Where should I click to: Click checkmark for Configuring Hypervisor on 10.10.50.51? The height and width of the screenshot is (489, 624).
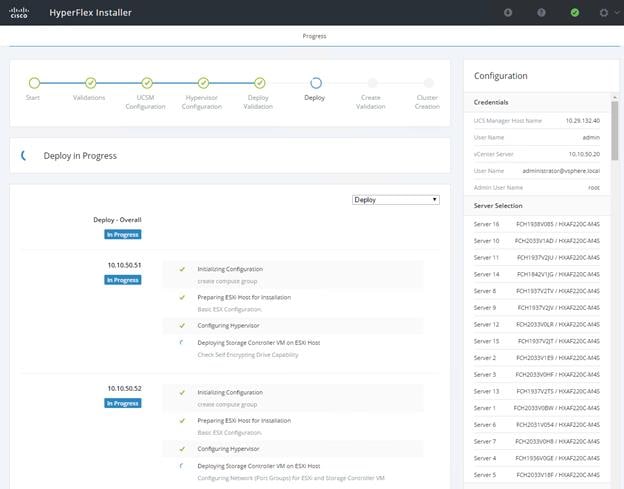[x=182, y=325]
